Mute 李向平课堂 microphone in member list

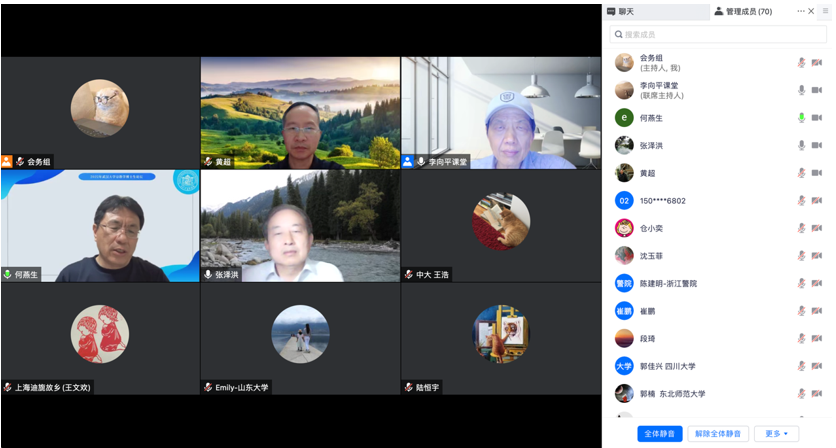point(801,90)
